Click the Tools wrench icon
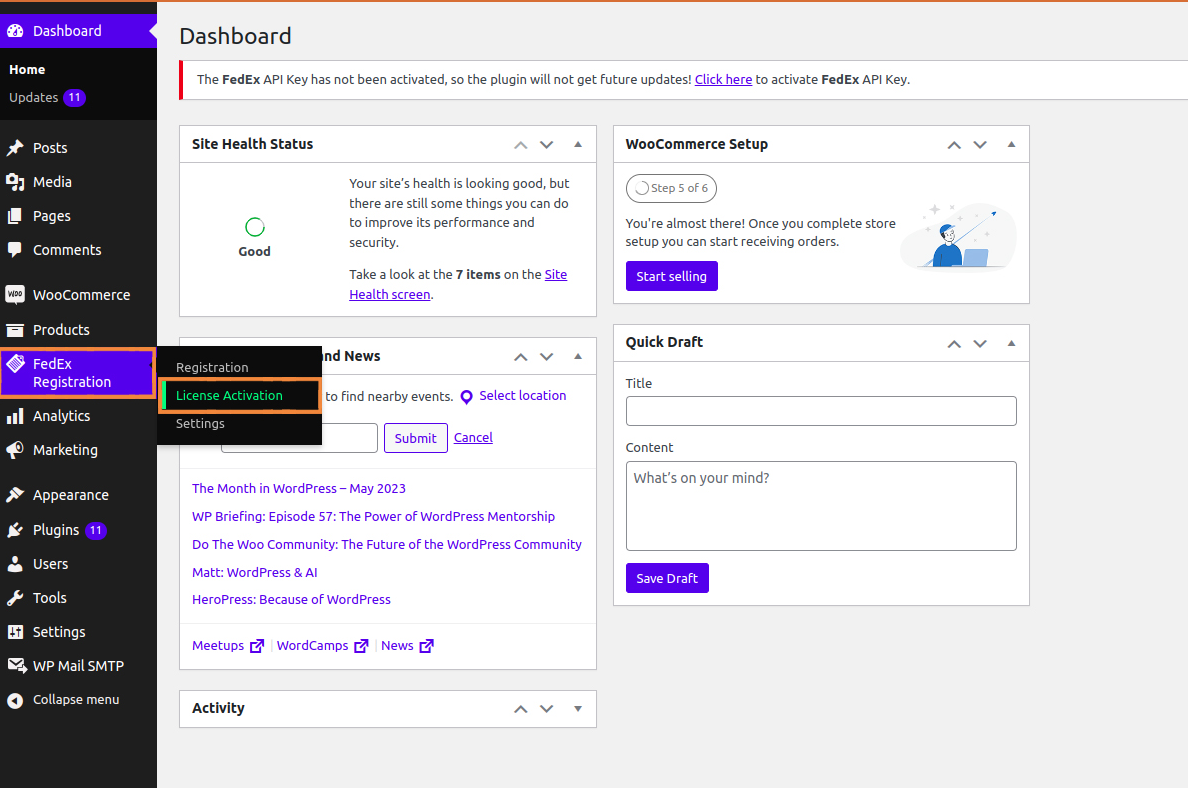Image resolution: width=1188 pixels, height=788 pixels. 15,598
